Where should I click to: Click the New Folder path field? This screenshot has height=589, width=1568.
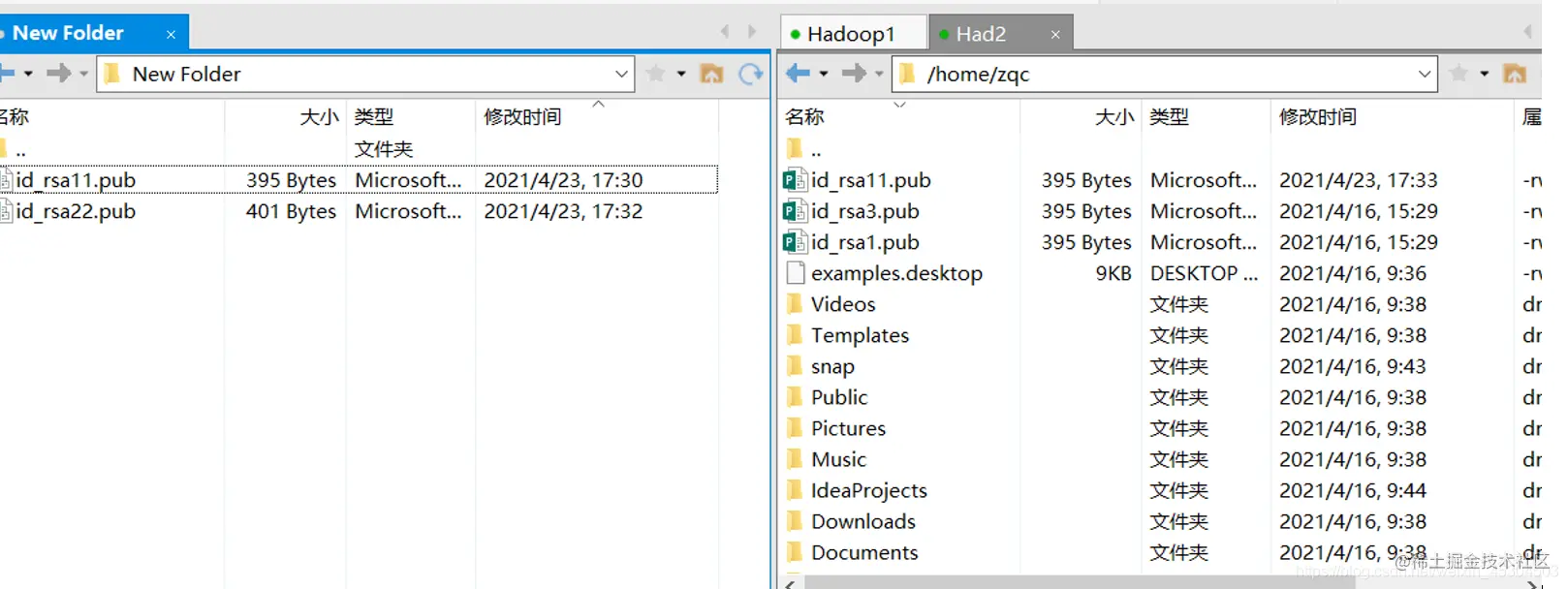point(365,74)
